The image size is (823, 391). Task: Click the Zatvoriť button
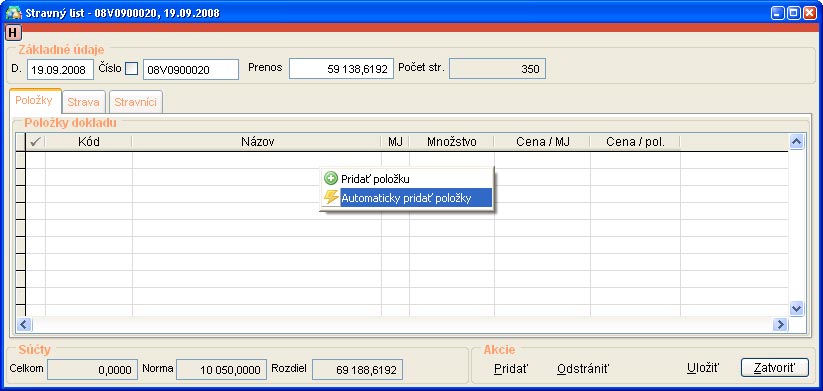[x=775, y=368]
